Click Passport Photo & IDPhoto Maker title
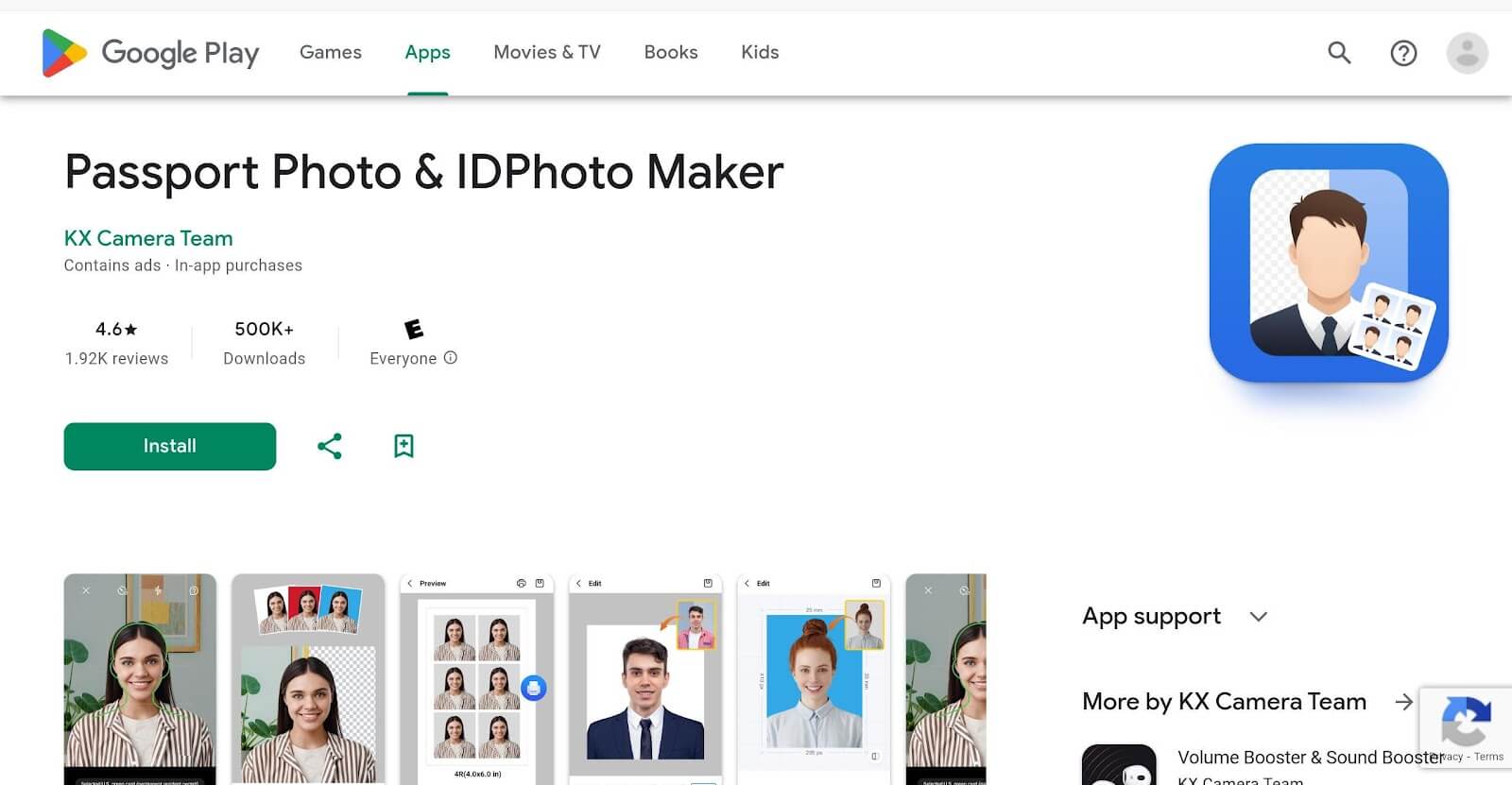Screen dimensions: 1512x785 [424, 172]
